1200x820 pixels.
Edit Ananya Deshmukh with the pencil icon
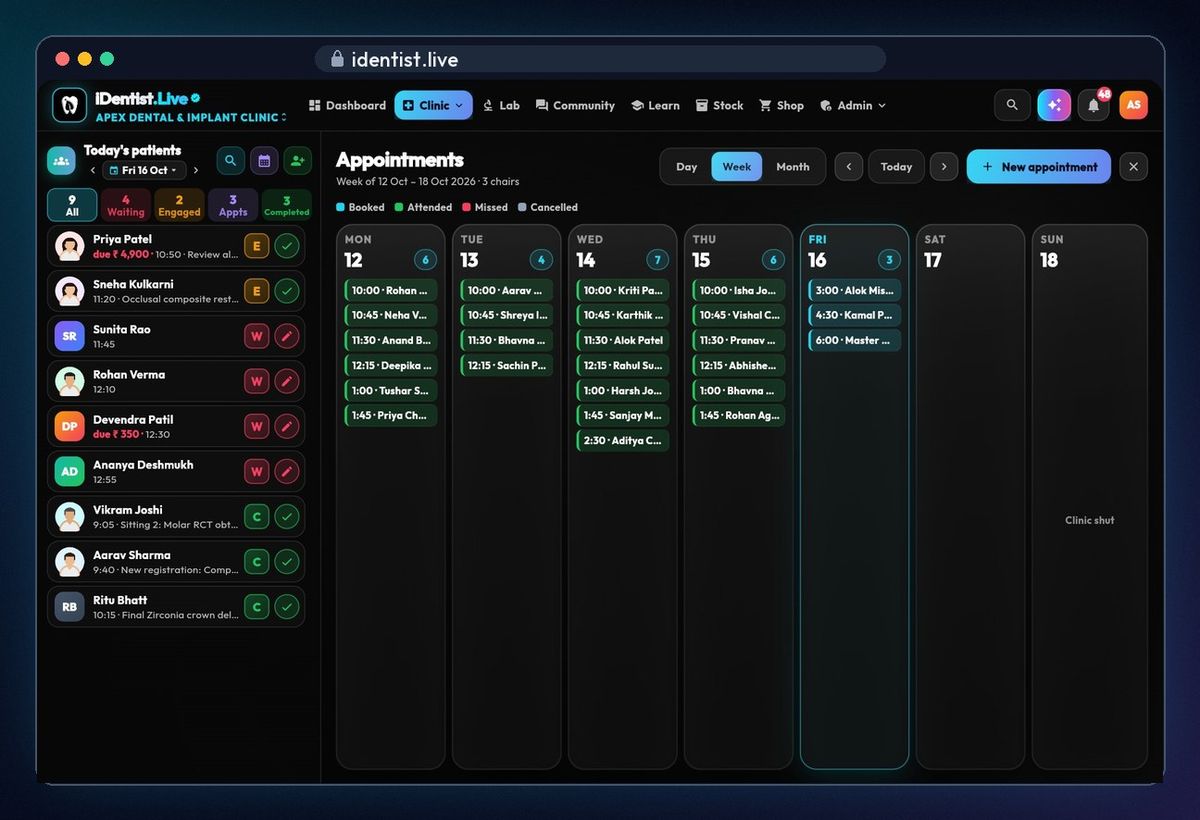pos(287,471)
